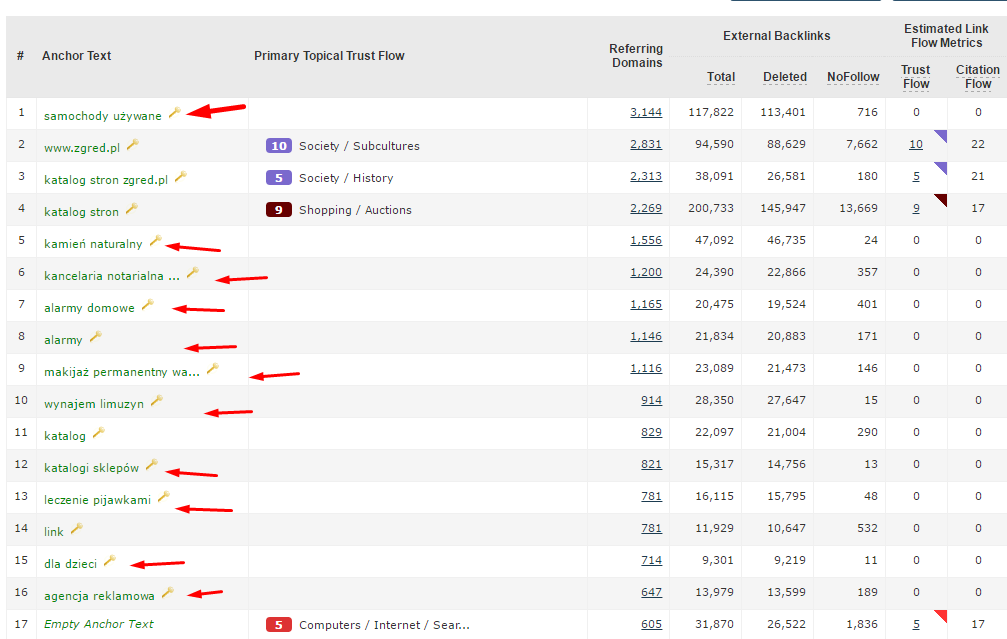Click the key icon beside 'leczenie pijawkami'
Image resolution: width=1007 pixels, height=639 pixels.
tap(164, 496)
